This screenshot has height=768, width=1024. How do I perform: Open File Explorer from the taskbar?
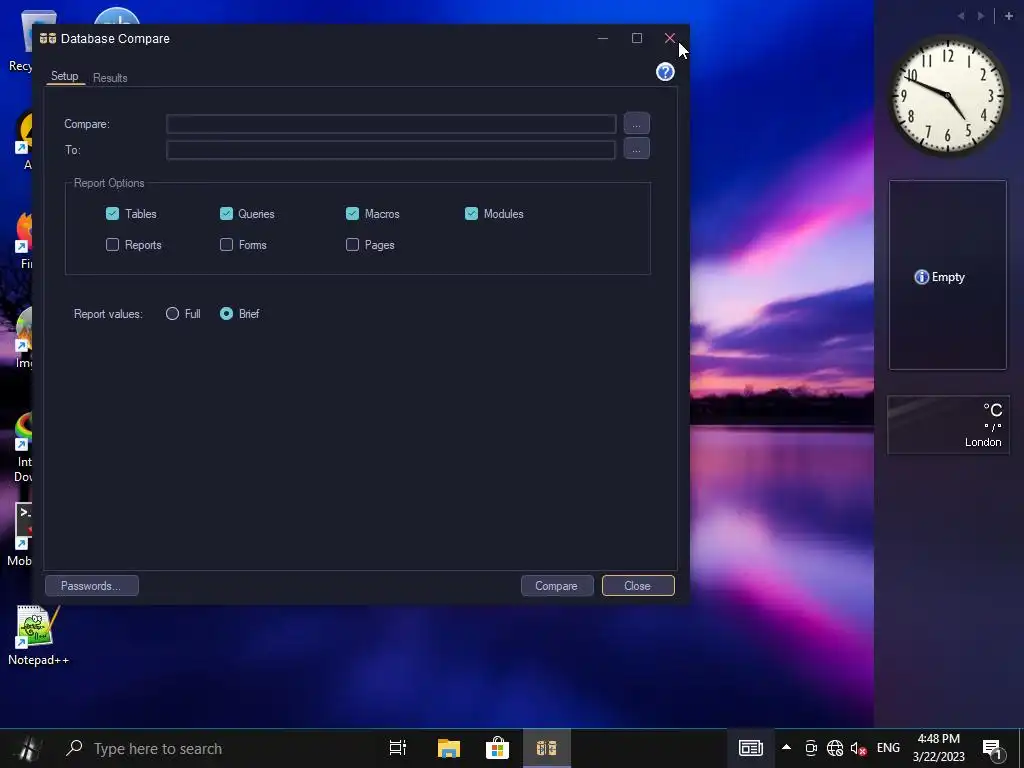pyautogui.click(x=448, y=748)
